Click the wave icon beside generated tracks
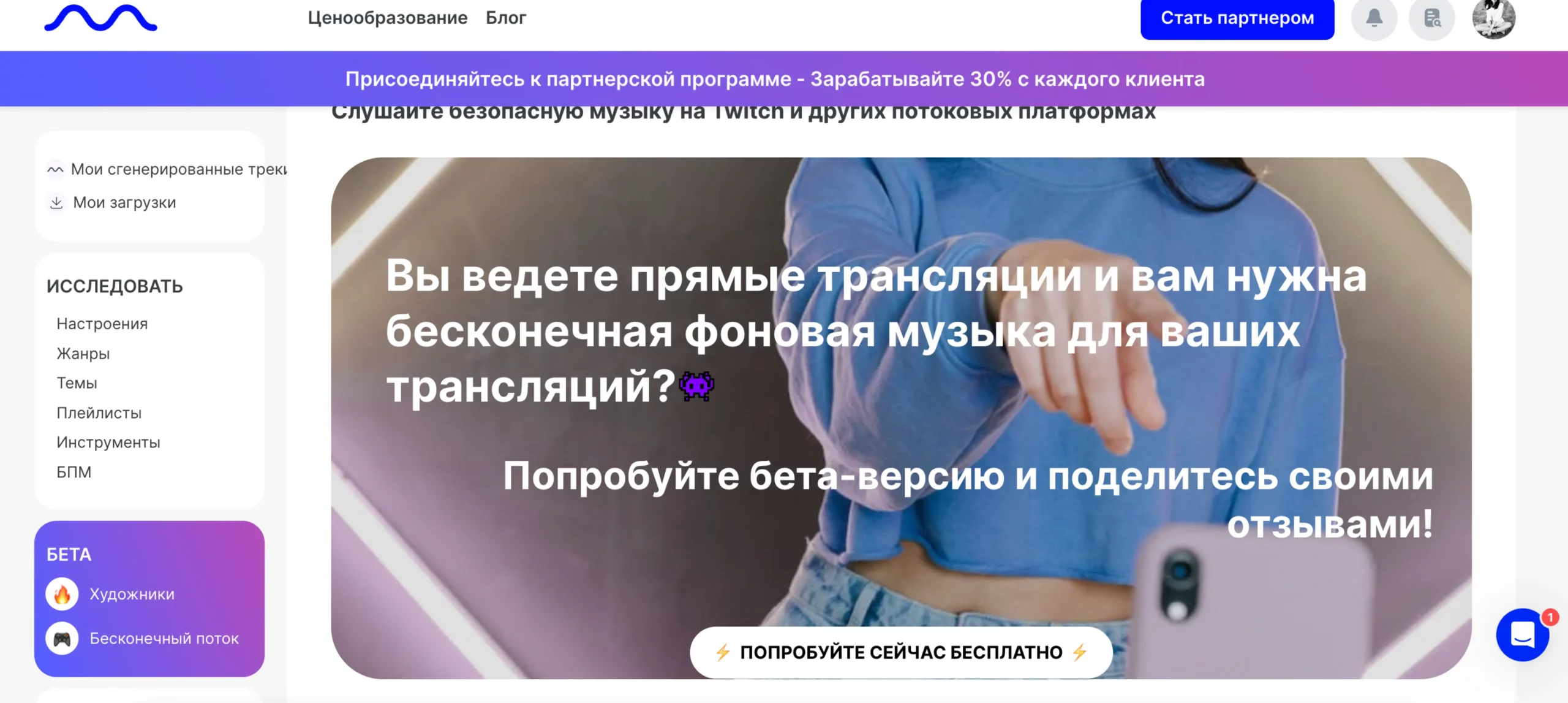This screenshot has height=703, width=1568. tap(55, 169)
